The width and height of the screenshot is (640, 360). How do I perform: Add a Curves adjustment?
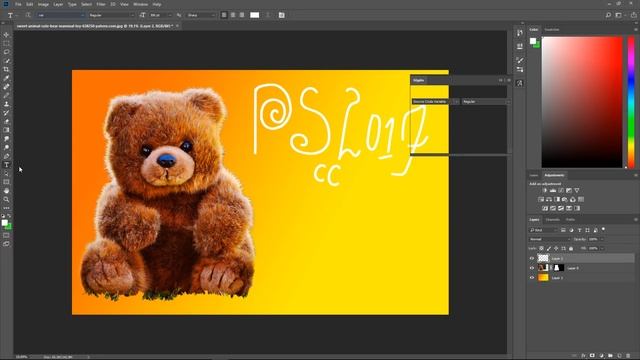pos(561,190)
